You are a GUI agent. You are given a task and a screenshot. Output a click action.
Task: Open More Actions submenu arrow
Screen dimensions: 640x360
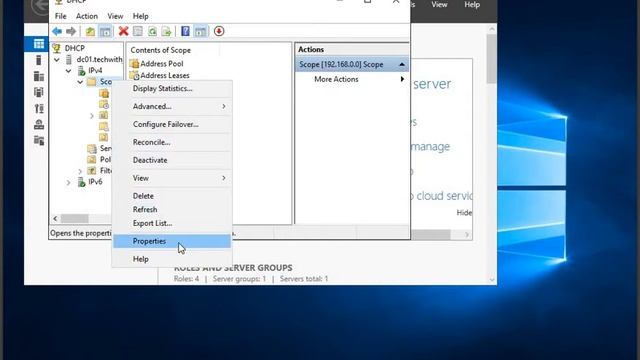[x=402, y=79]
